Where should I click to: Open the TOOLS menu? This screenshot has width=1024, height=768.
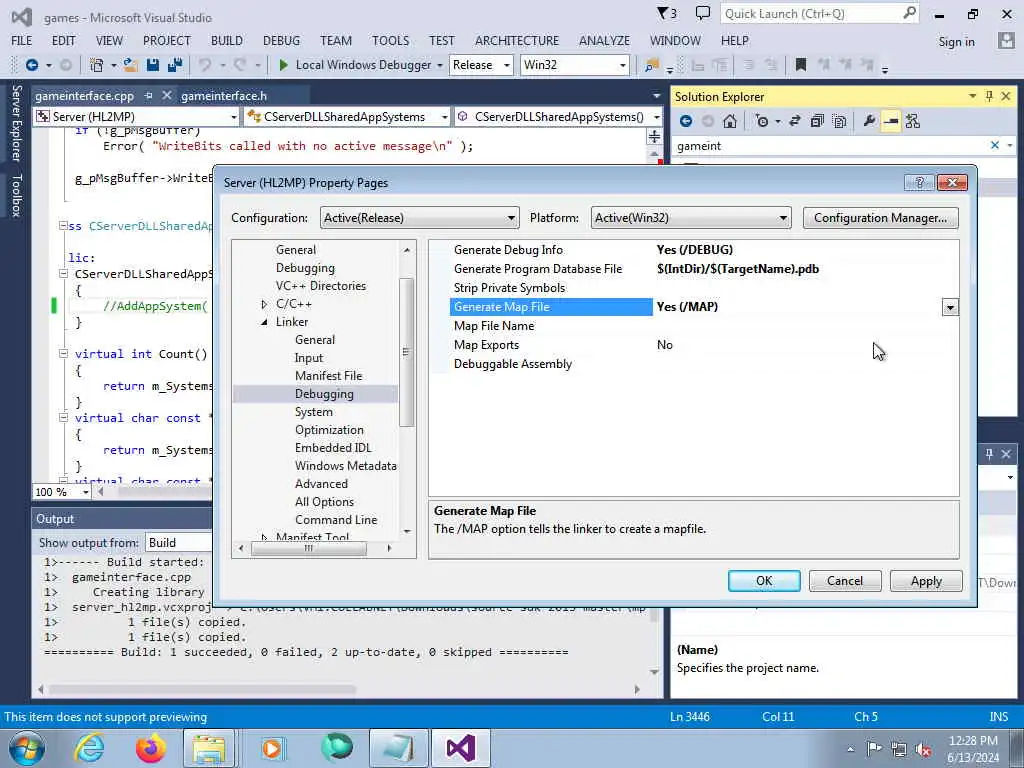point(391,40)
